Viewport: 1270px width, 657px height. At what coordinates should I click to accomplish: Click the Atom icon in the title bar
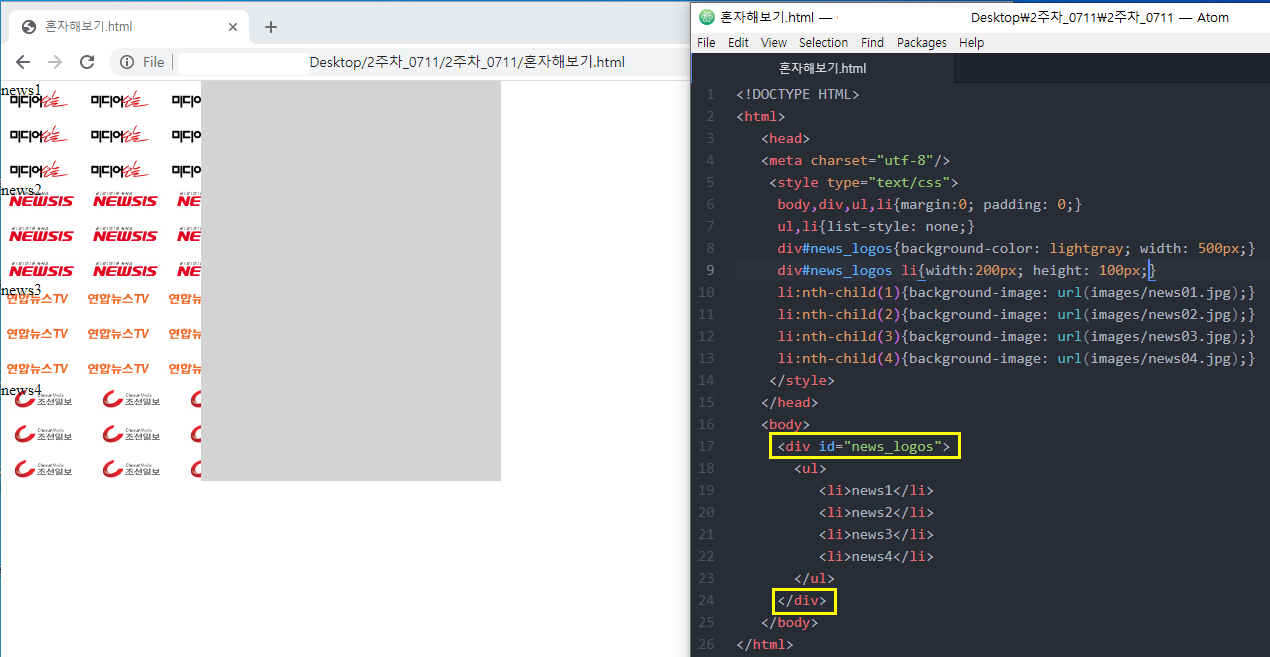pos(707,17)
